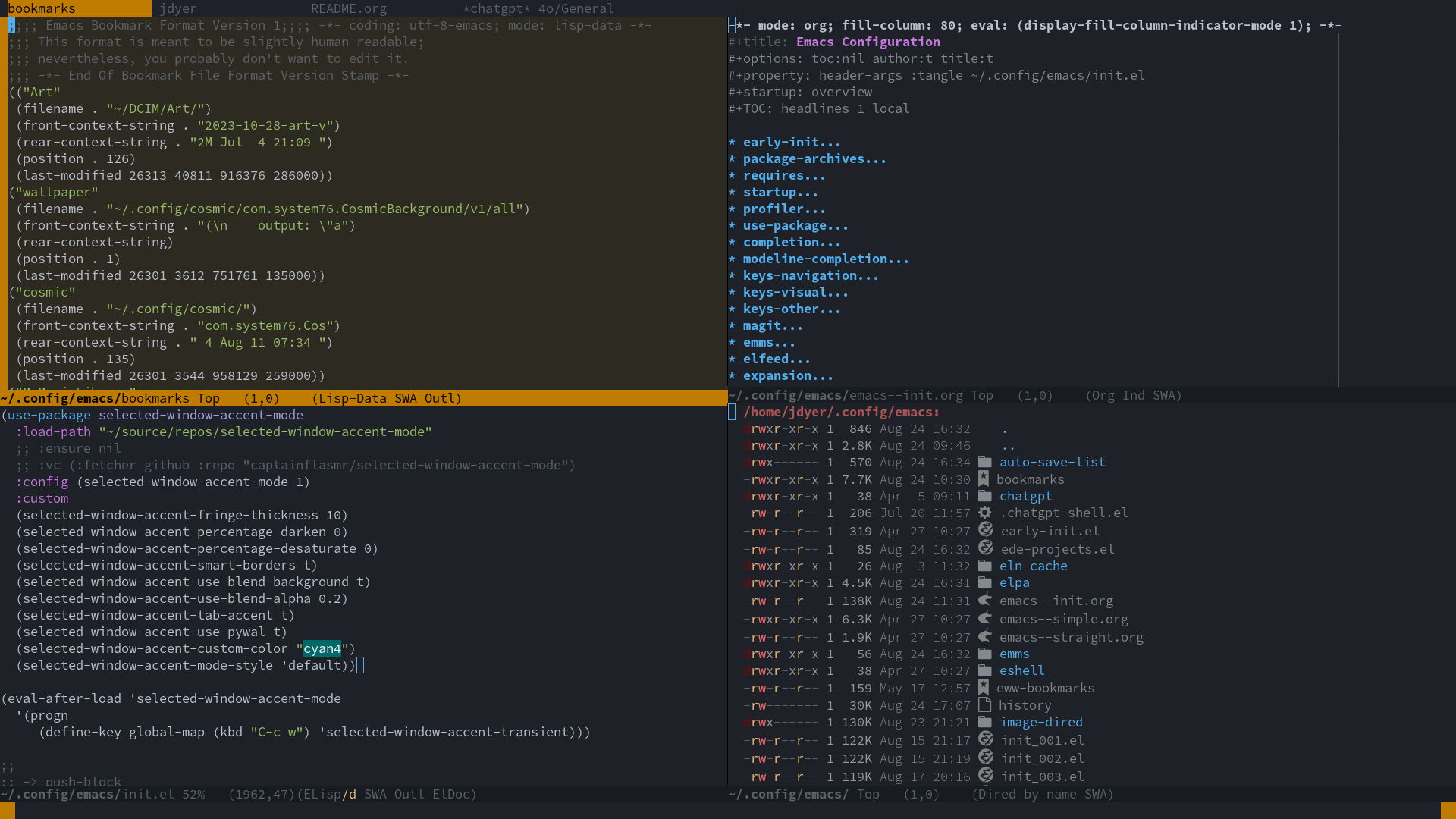Click the gear icon beside .chatgpt-shell.el
The width and height of the screenshot is (1456, 819).
(x=984, y=513)
